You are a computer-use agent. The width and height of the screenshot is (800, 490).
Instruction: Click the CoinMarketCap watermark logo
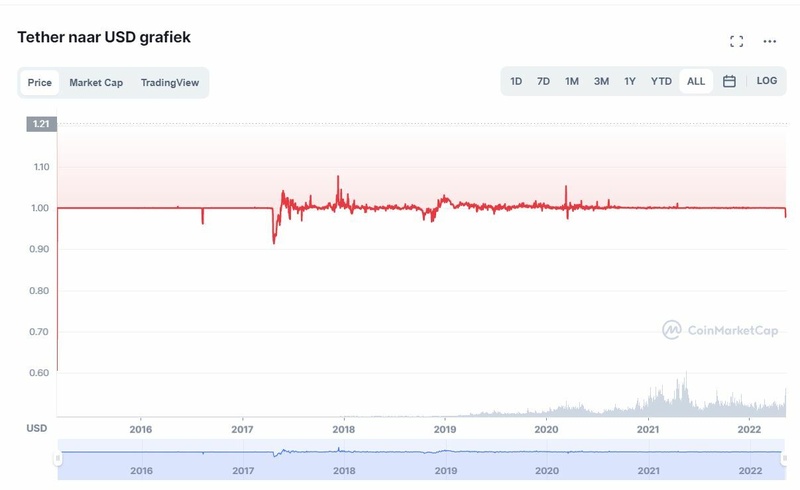(x=720, y=330)
